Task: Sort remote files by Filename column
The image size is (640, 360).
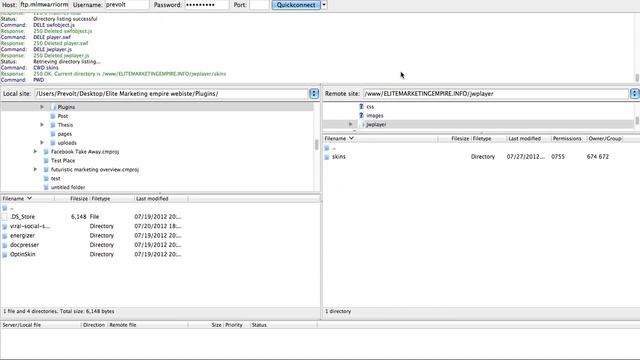Action: pos(380,139)
